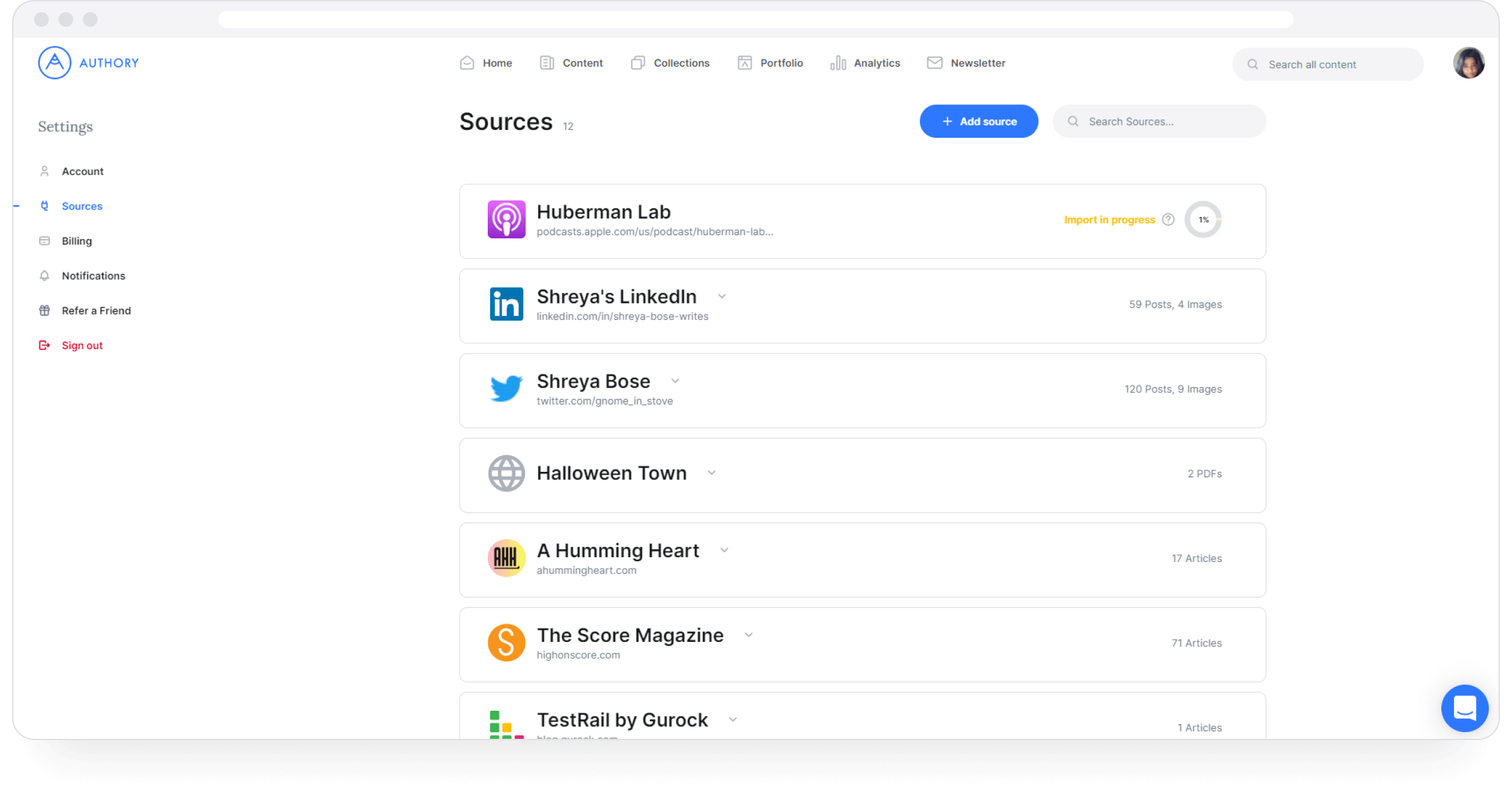Click the Account person icon in sidebar
This screenshot has width=1512, height=801.
(45, 171)
